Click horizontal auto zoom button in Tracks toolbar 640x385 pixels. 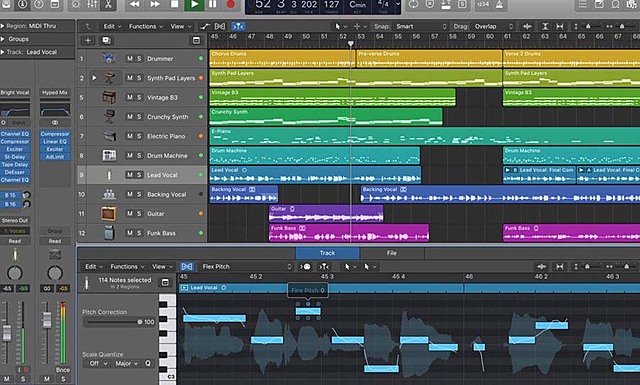[560, 27]
